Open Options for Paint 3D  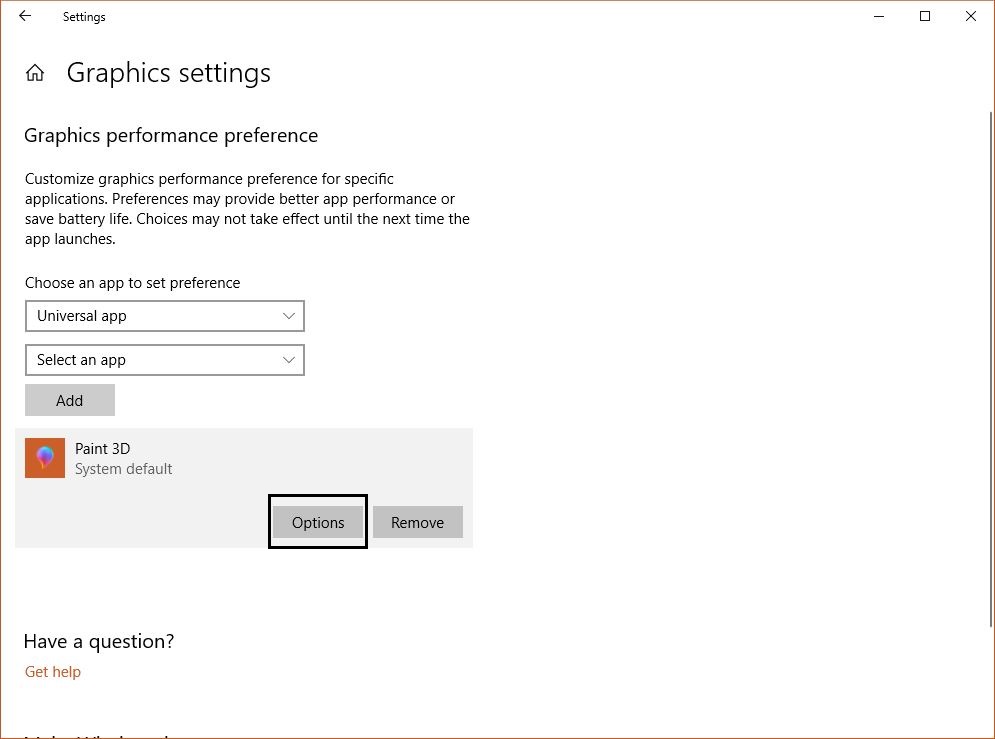click(318, 522)
